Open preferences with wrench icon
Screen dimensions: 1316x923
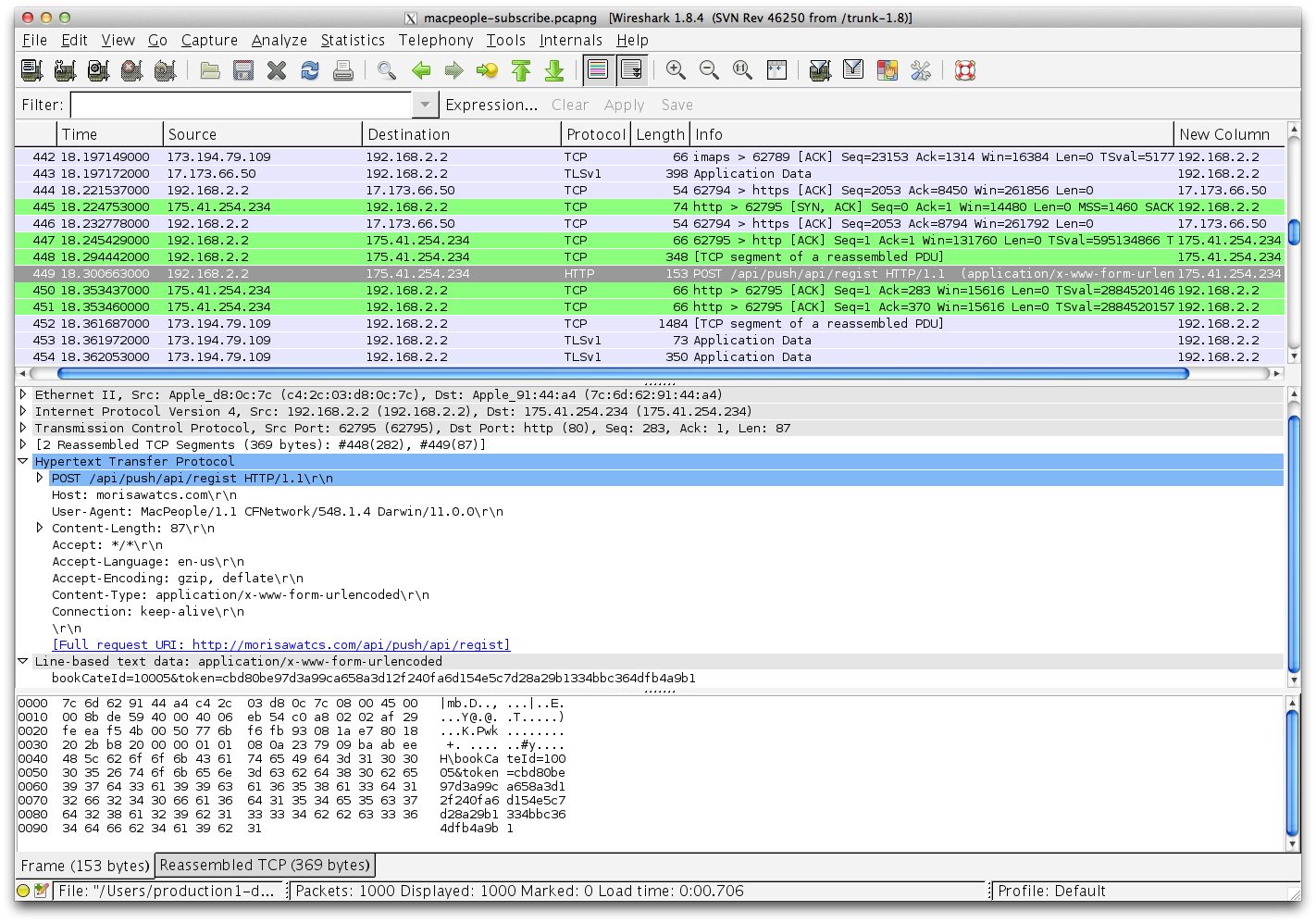(x=920, y=70)
